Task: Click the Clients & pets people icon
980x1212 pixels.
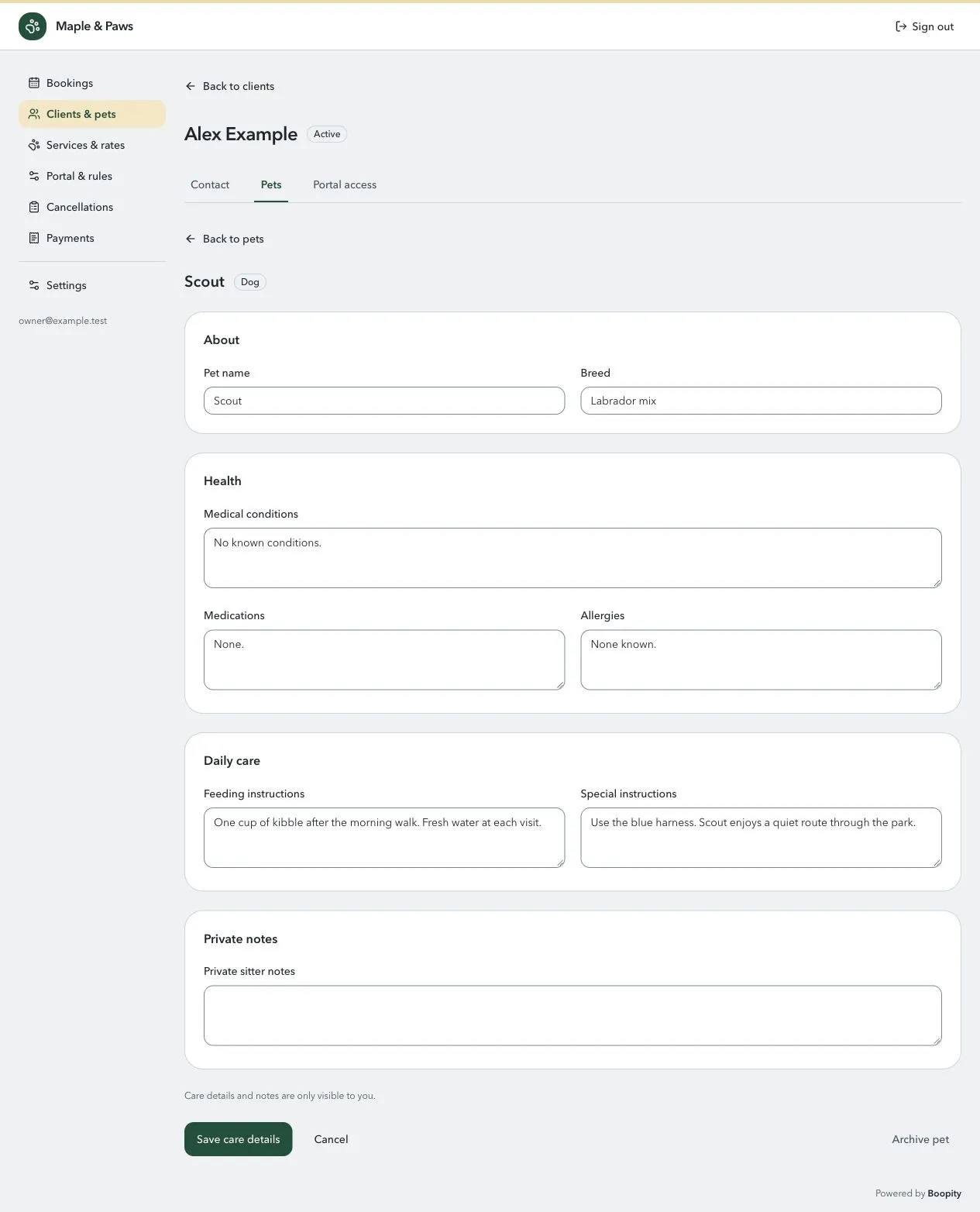Action: (34, 114)
